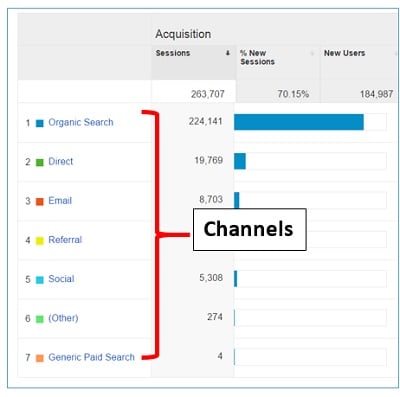Click the green Direct channel color square
The width and height of the screenshot is (400, 397).
(x=40, y=163)
